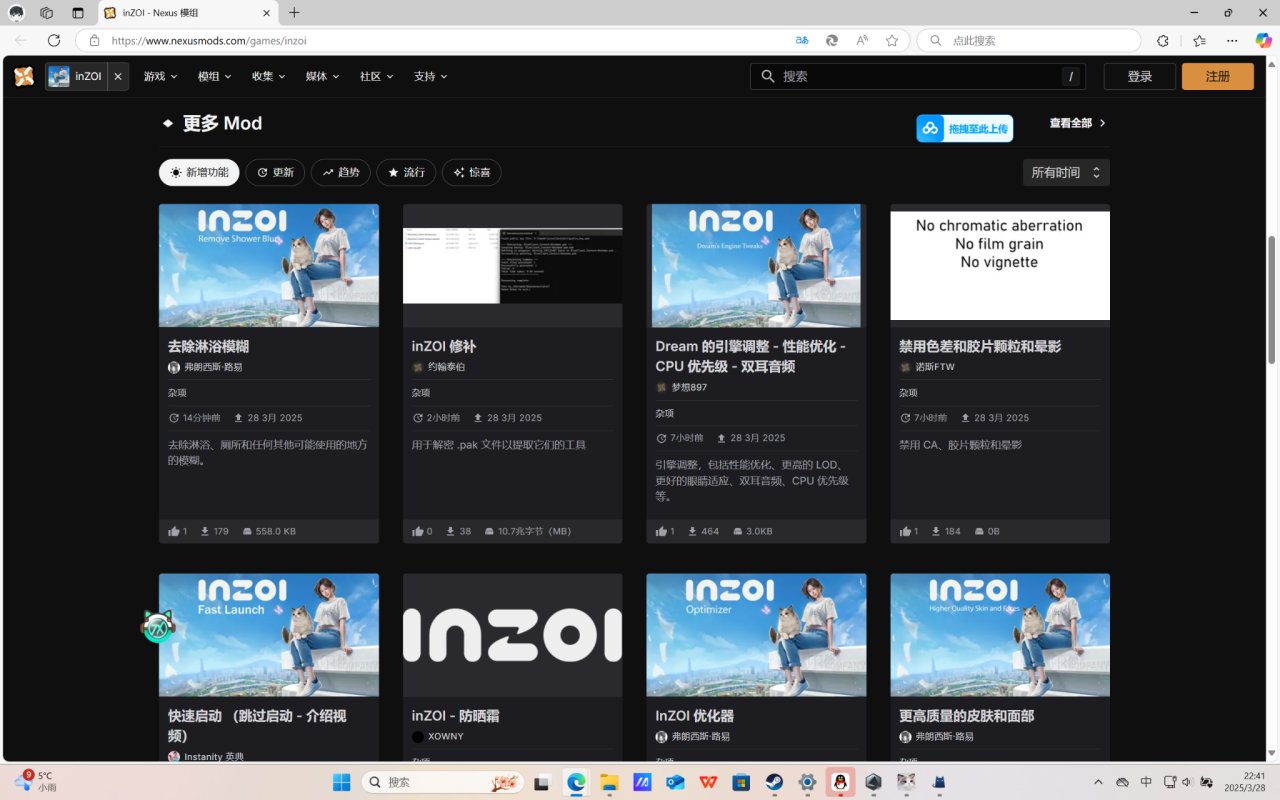Expand the 支持 menu
Viewport: 1280px width, 800px height.
(x=430, y=76)
